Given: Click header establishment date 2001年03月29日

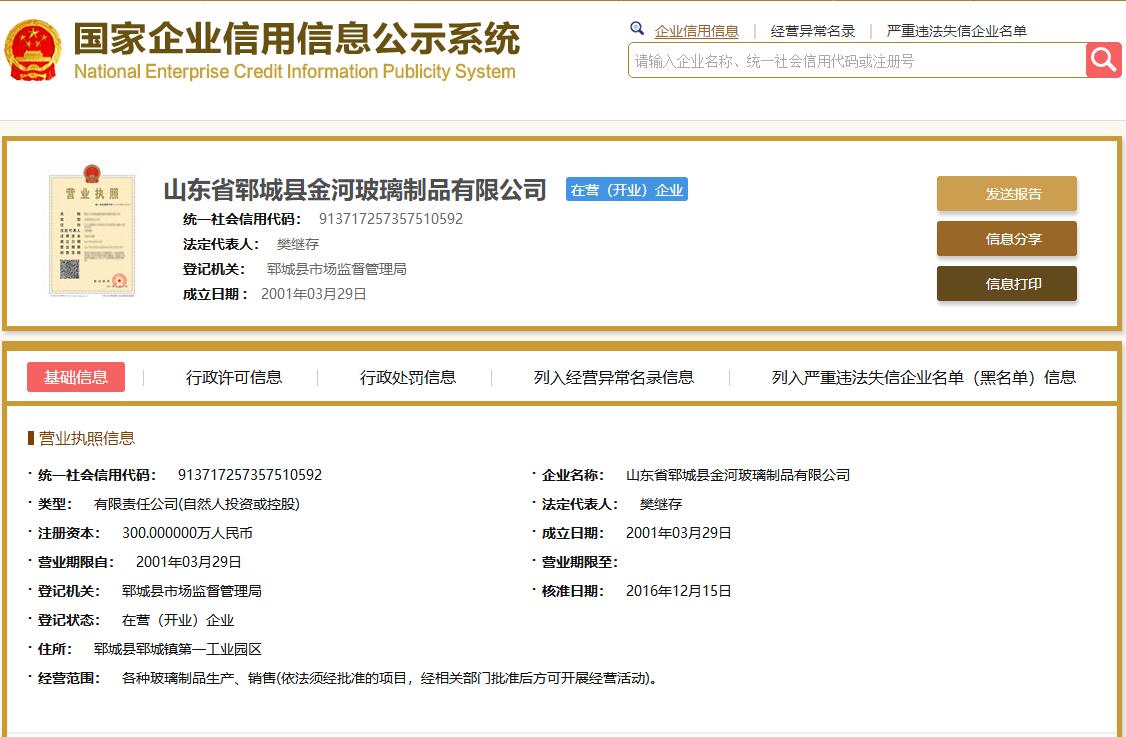Looking at the screenshot, I should coord(314,294).
